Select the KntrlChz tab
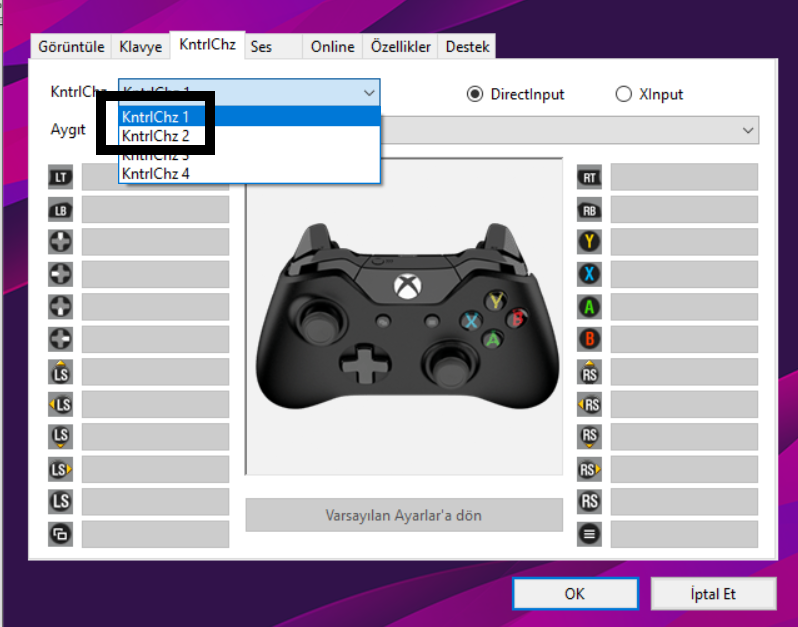Screen dimensions: 798x627 (208, 45)
